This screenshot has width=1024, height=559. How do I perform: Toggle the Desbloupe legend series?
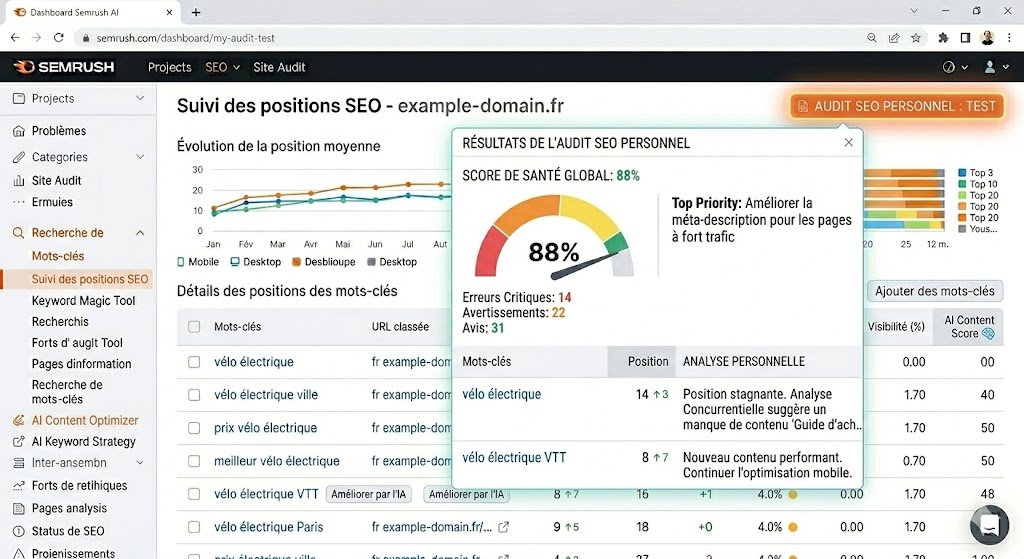coord(323,262)
